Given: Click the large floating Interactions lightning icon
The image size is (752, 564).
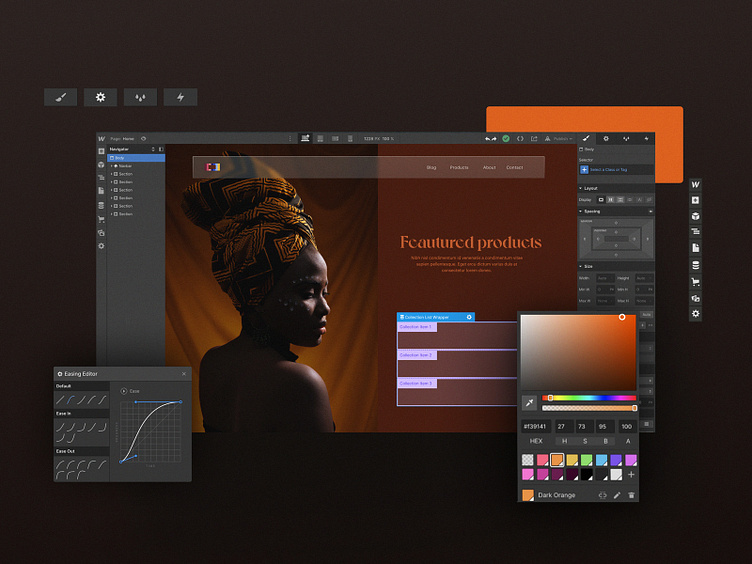Looking at the screenshot, I should tap(180, 97).
